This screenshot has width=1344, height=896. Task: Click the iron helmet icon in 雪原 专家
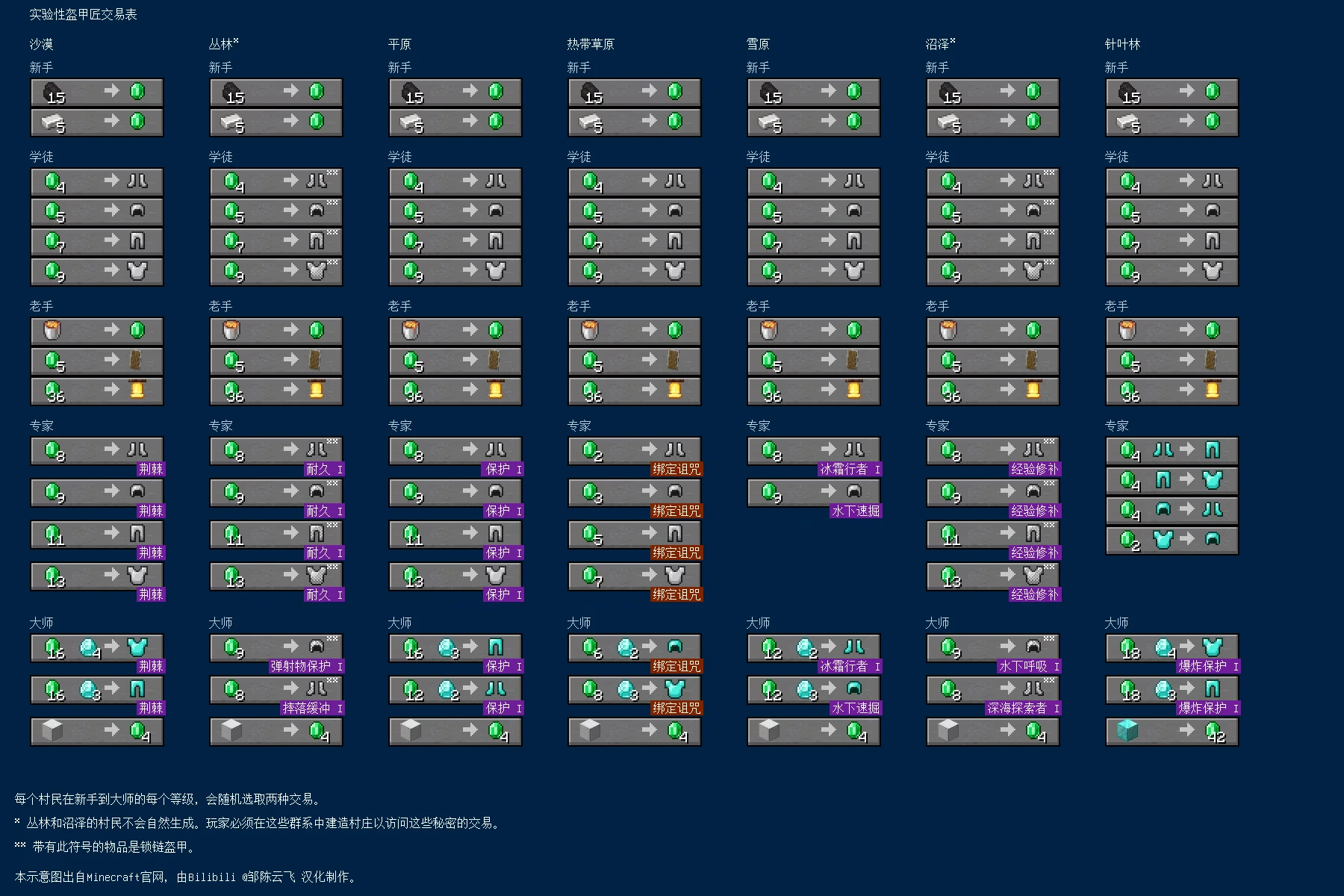coord(854,491)
